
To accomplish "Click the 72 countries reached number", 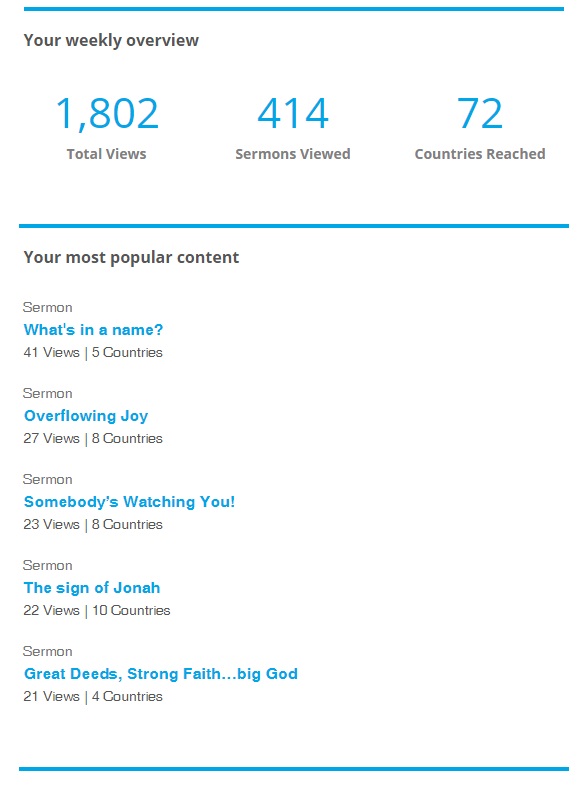I will (480, 114).
